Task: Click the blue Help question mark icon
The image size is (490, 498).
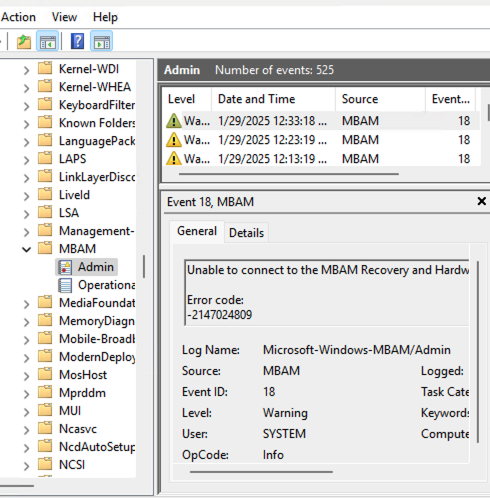Action: (x=77, y=41)
